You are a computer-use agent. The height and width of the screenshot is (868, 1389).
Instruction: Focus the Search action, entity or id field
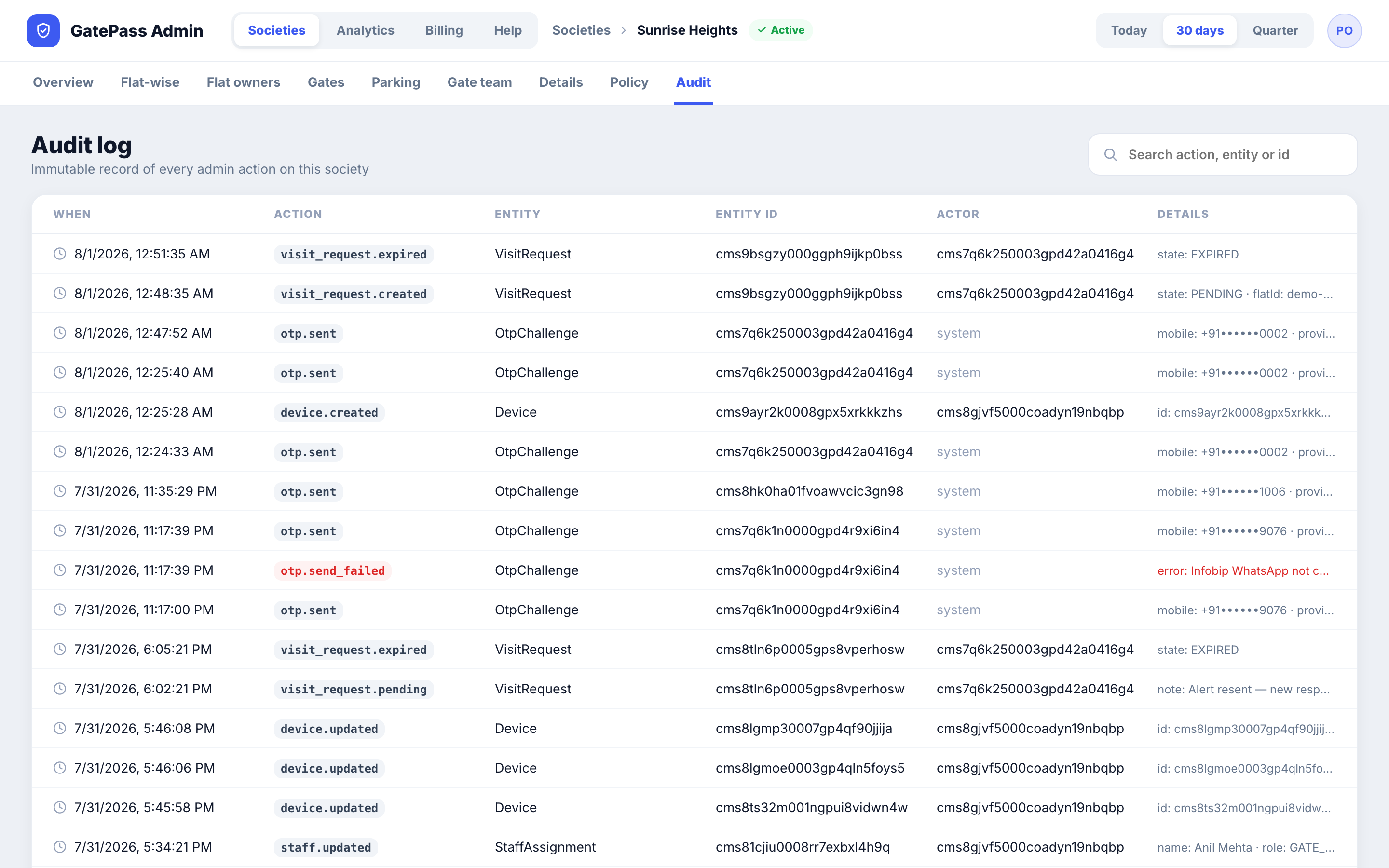tap(1223, 154)
